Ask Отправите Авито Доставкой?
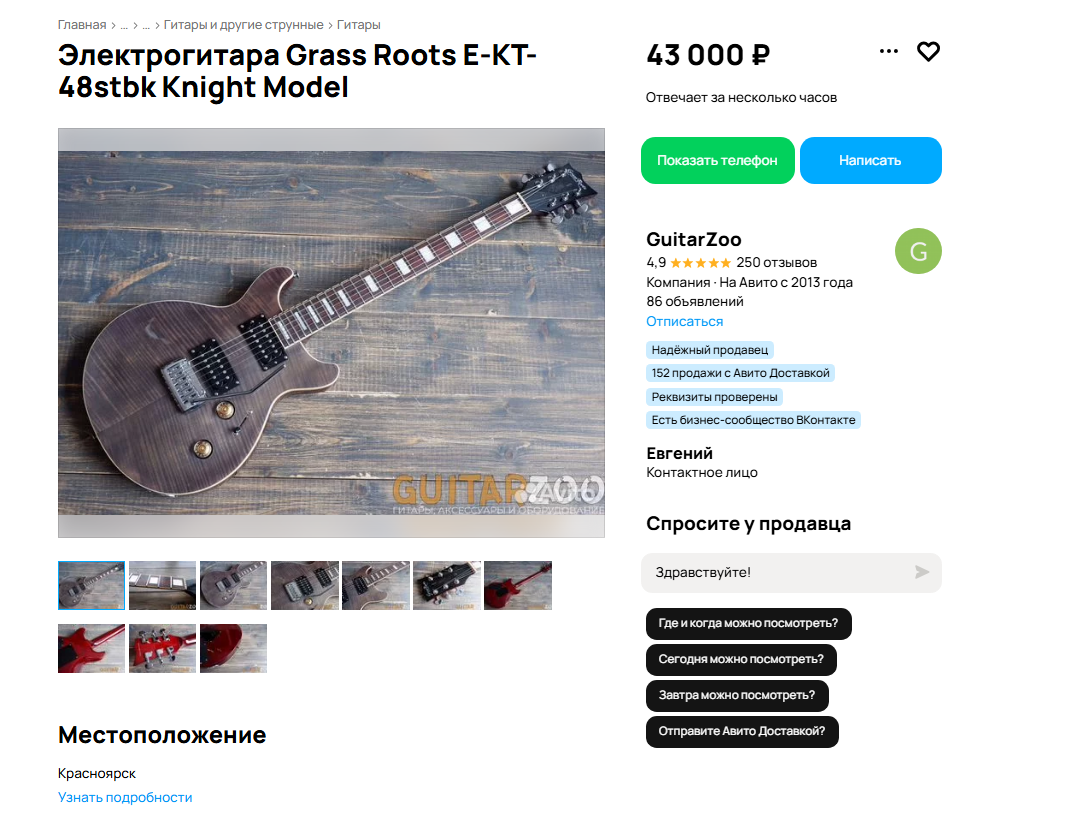1088x819 pixels. pos(742,732)
